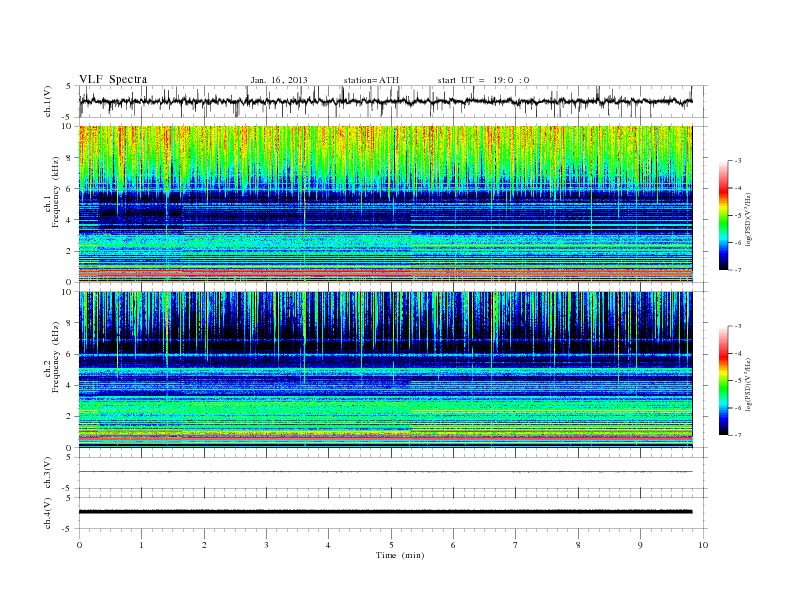This screenshot has height=612, width=792.
Task: Click the "3" tick on the time axis
Action: 267,545
